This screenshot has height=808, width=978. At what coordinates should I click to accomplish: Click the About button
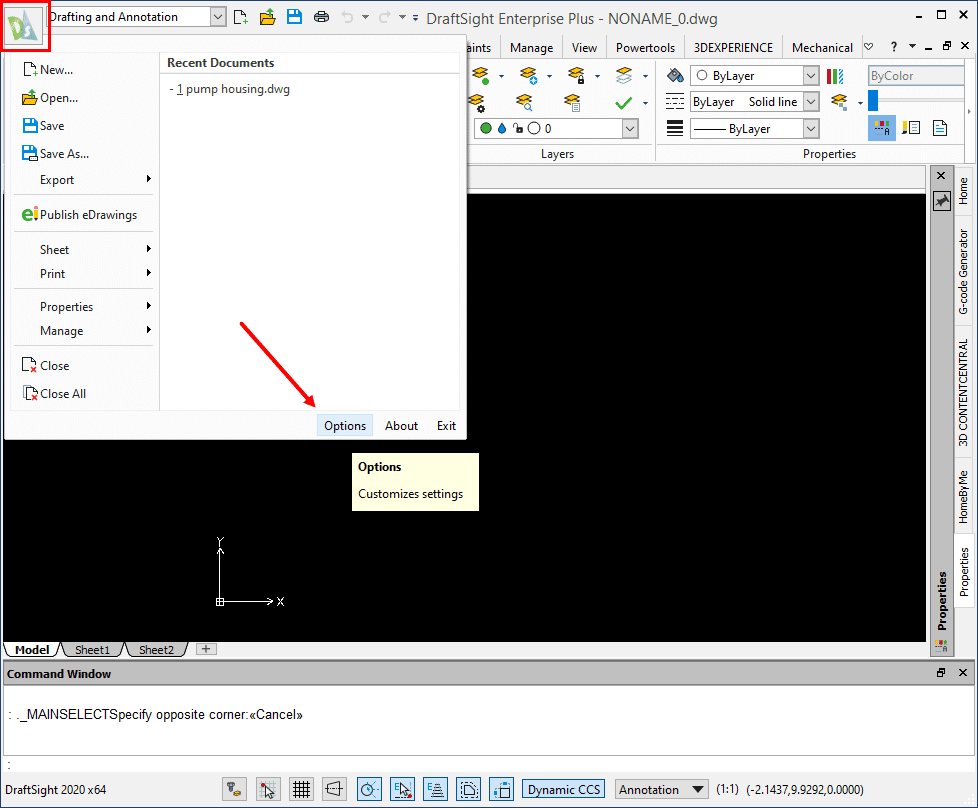[401, 426]
